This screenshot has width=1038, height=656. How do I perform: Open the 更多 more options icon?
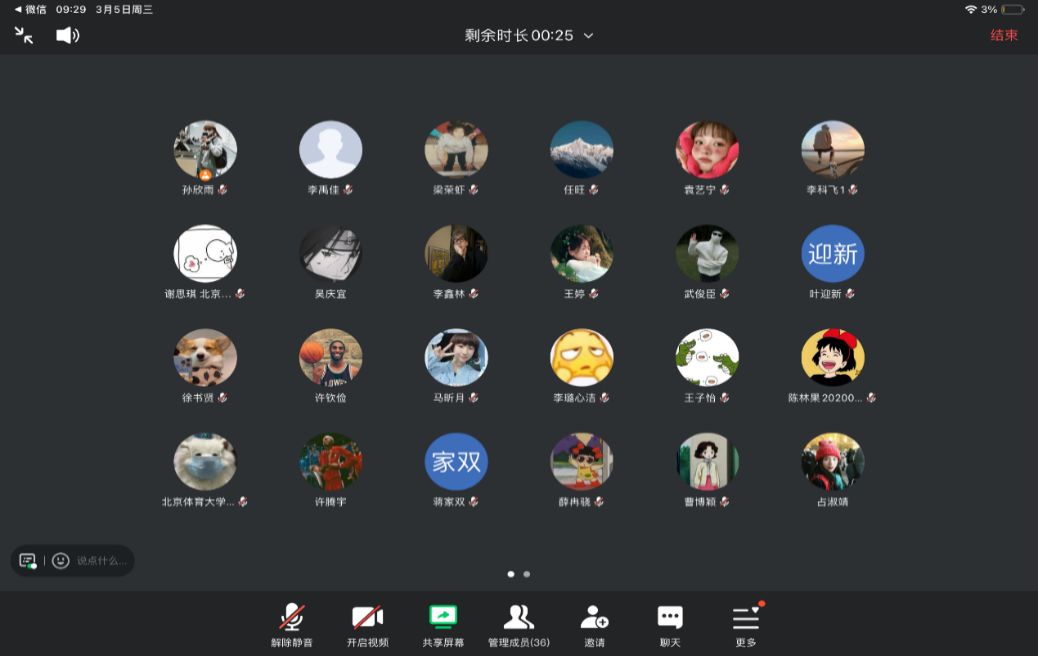tap(743, 618)
